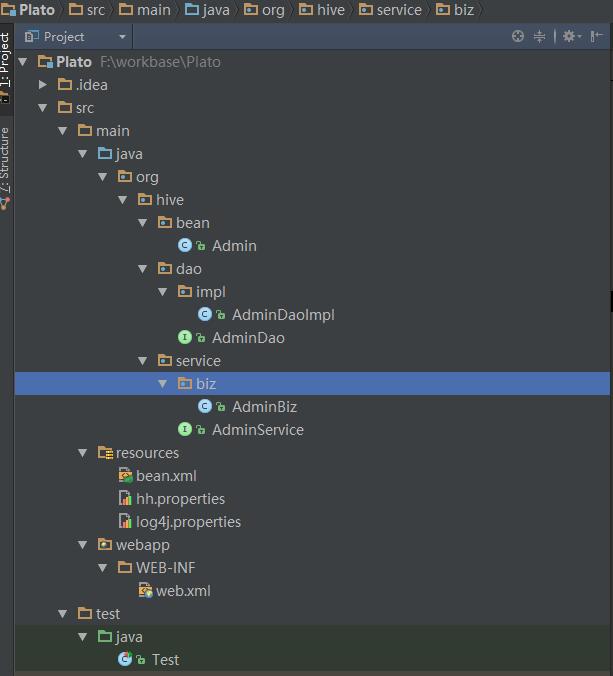Click the Admin class icon under bean
Viewport: 613px width, 676px height.
[185, 246]
